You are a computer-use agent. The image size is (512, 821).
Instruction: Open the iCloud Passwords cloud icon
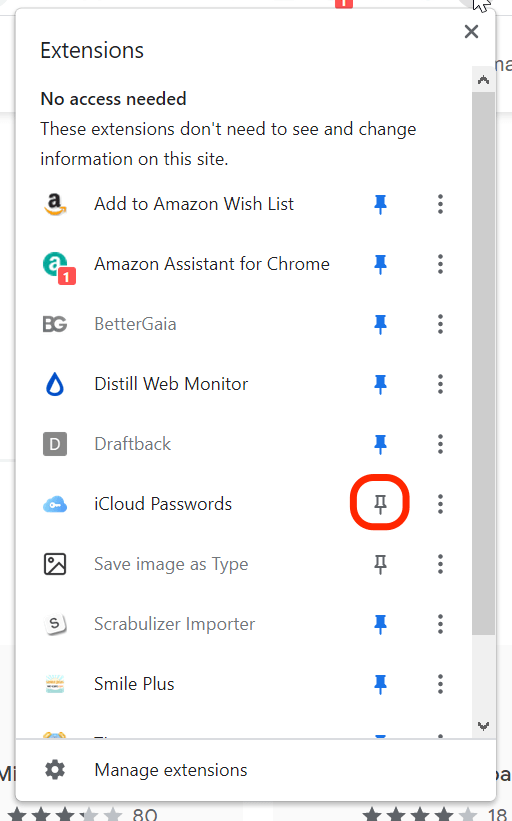pos(54,504)
